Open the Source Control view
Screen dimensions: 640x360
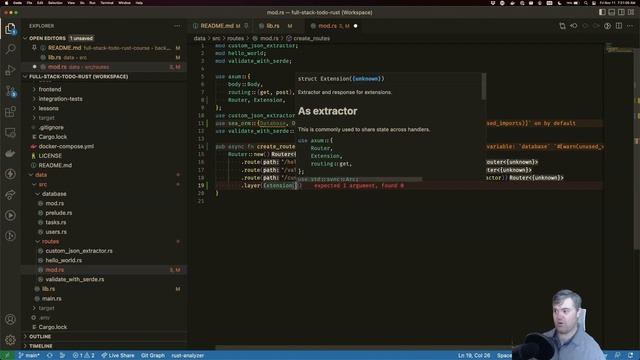(x=10, y=91)
